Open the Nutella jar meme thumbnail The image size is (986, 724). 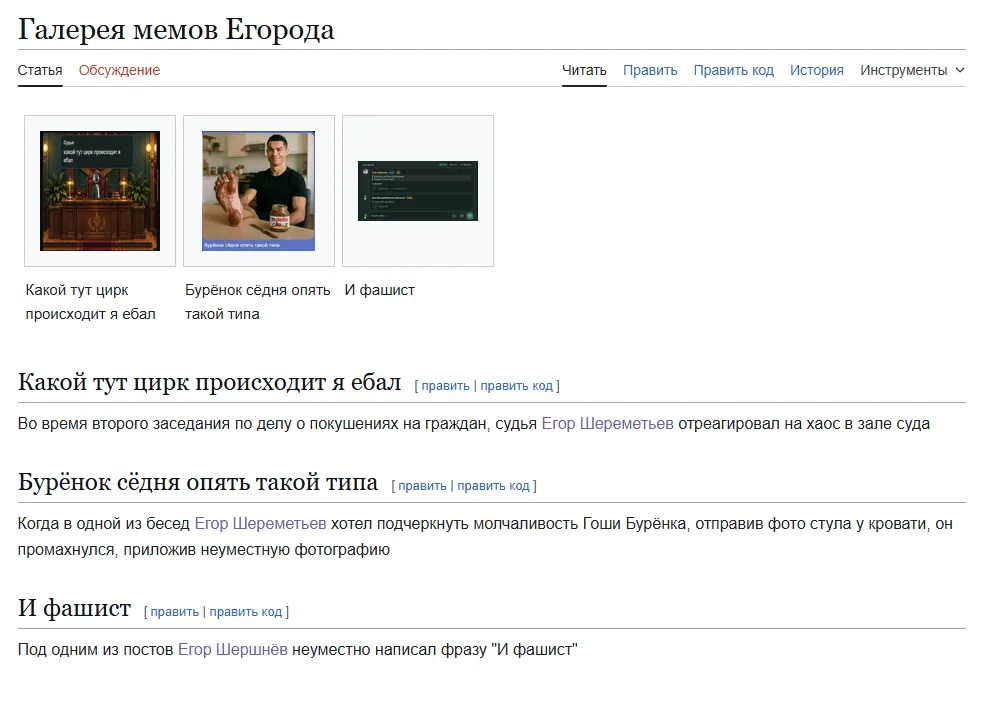[258, 191]
